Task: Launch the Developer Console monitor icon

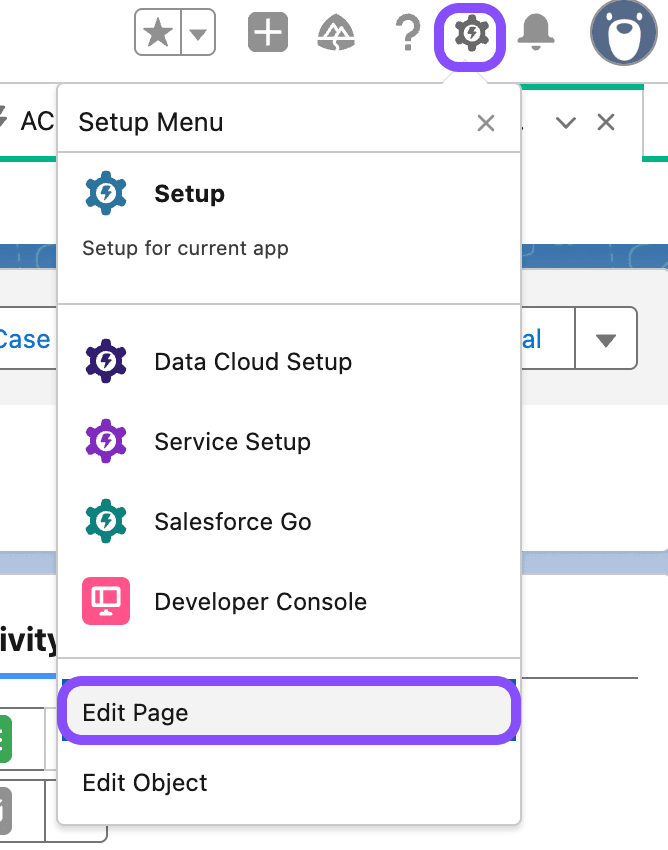Action: pyautogui.click(x=106, y=601)
